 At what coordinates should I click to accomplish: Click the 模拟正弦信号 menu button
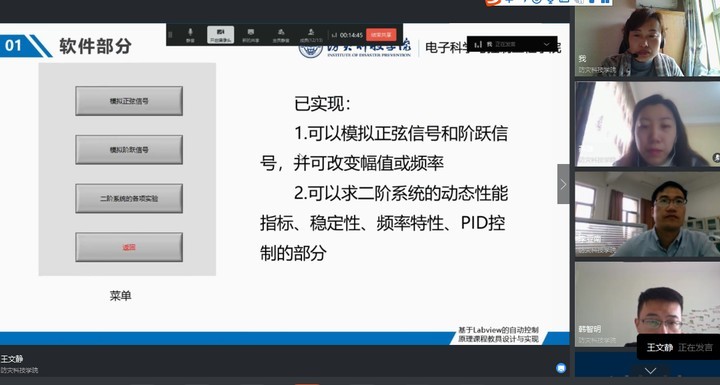129,101
